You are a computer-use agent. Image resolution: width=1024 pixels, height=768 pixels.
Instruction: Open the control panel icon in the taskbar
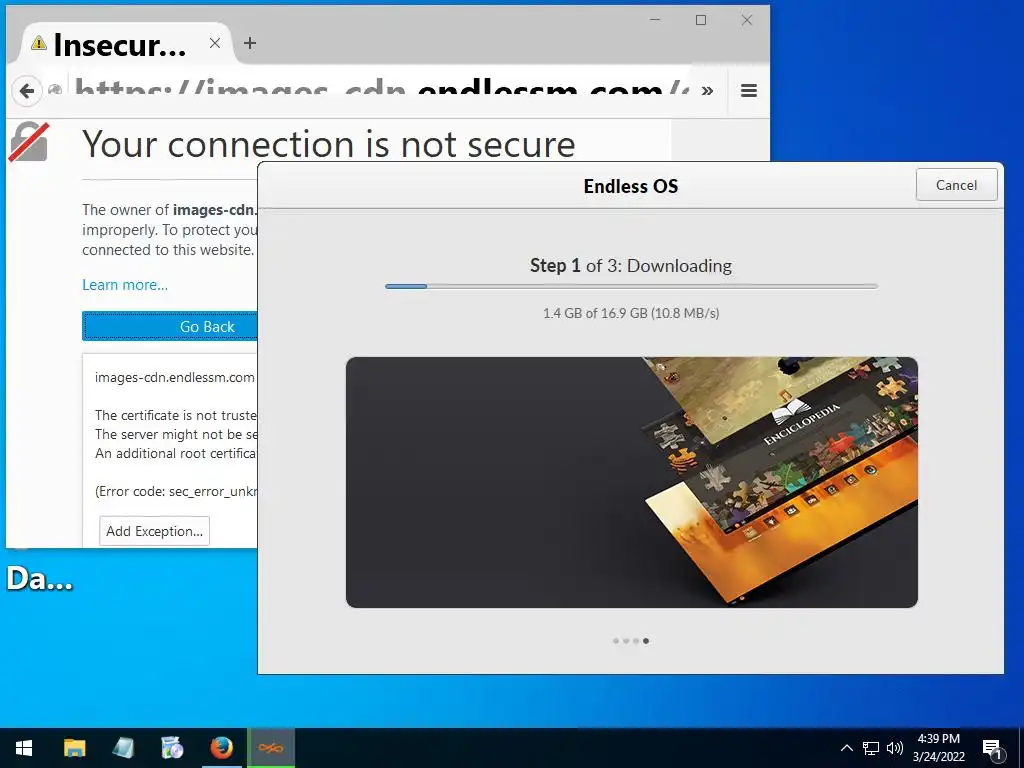tap(172, 748)
